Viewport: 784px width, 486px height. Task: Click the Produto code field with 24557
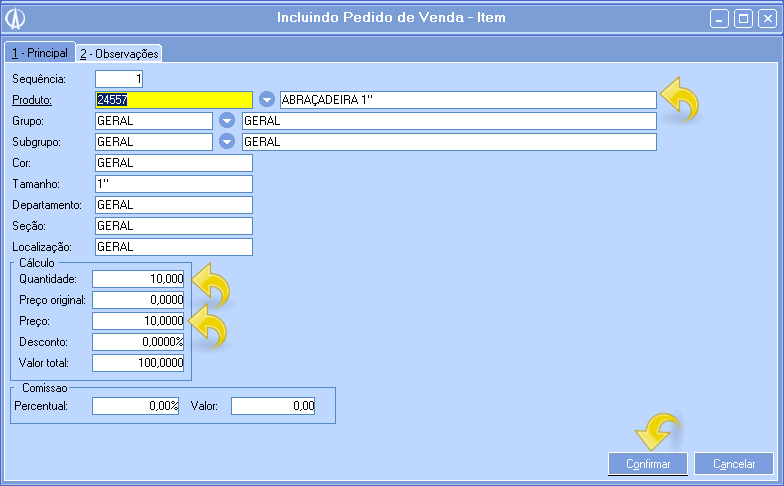(173, 100)
